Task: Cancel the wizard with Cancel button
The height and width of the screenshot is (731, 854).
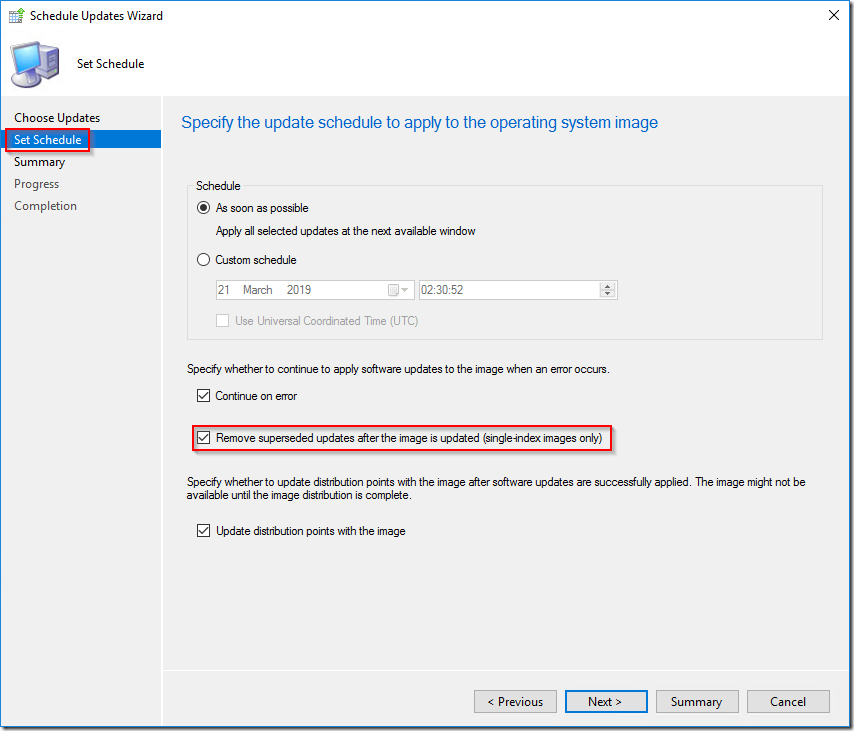Action: (x=788, y=702)
